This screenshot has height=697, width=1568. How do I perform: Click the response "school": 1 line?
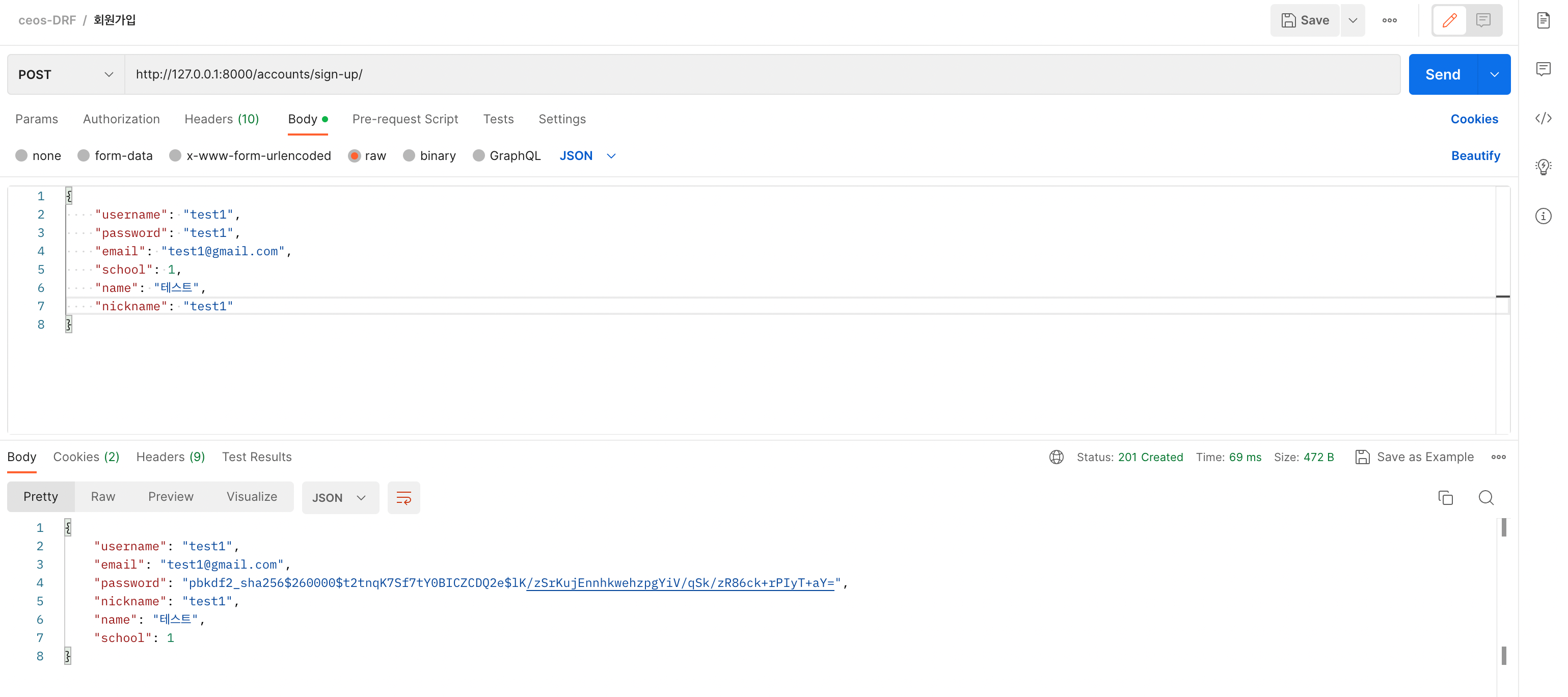coord(134,638)
